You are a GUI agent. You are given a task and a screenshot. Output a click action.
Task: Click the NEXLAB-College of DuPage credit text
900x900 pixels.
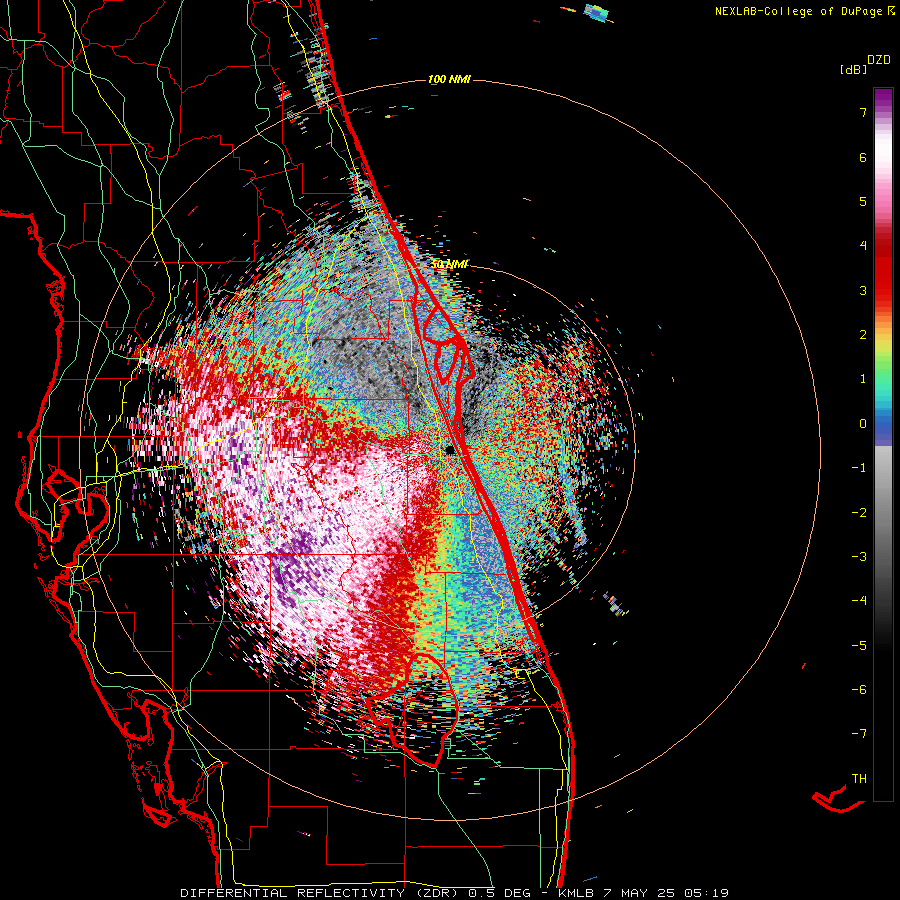click(x=798, y=11)
